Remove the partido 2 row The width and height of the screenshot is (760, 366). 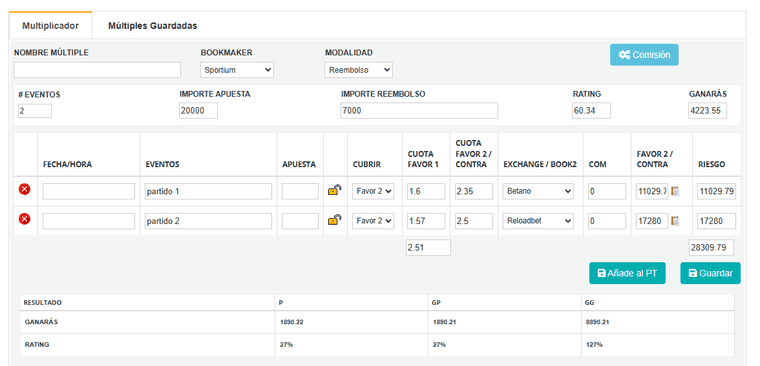(24, 219)
